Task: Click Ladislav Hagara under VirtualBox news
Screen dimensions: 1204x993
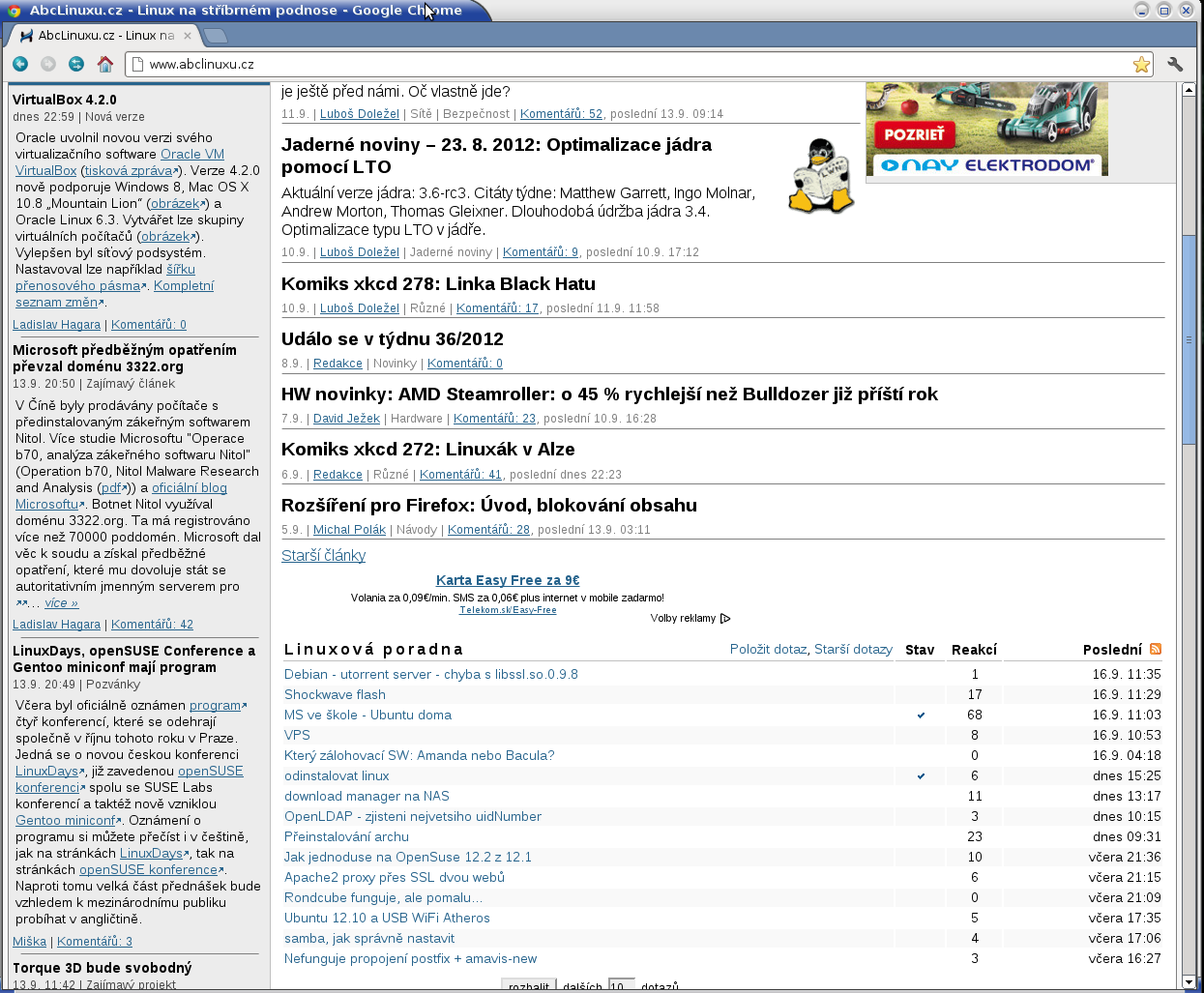Action: [x=56, y=325]
